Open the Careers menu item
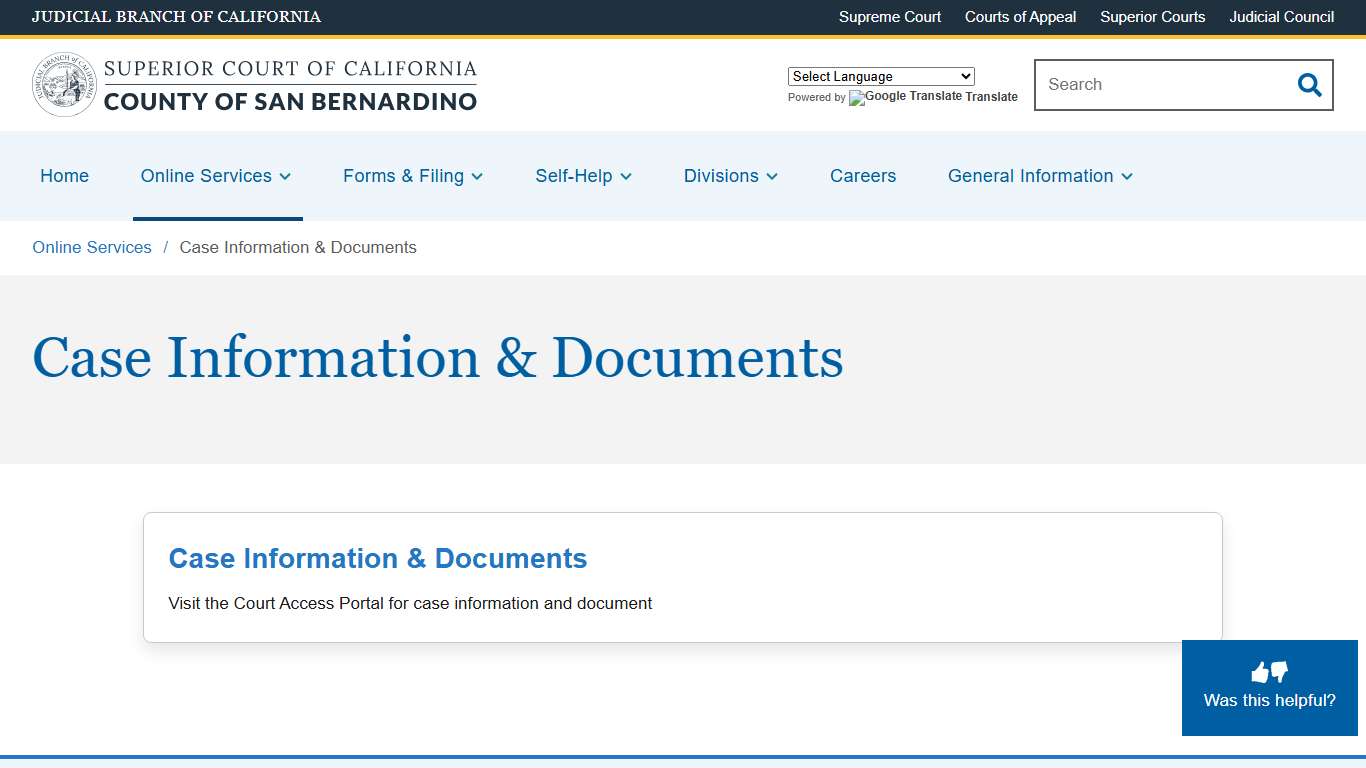The image size is (1366, 768). (862, 176)
